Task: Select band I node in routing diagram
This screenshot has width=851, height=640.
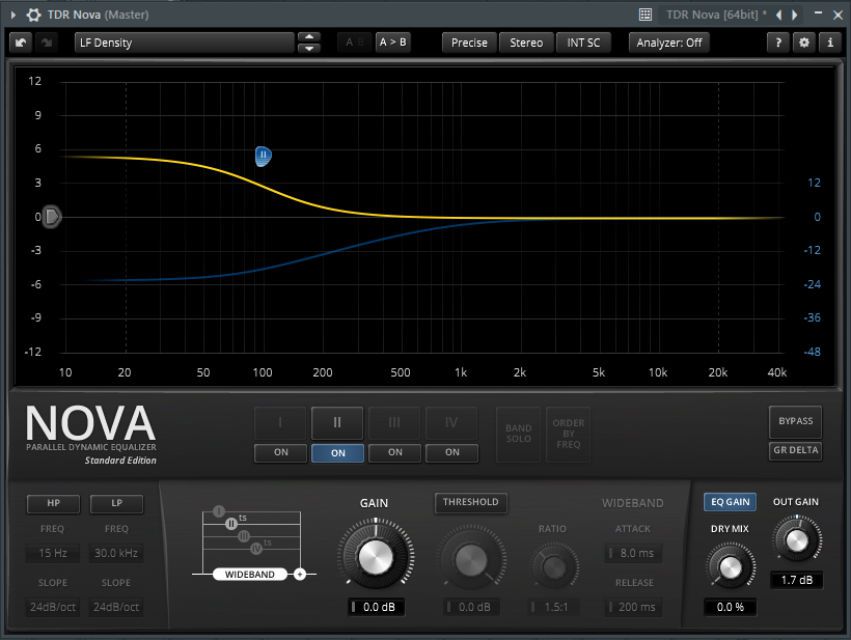Action: (219, 511)
